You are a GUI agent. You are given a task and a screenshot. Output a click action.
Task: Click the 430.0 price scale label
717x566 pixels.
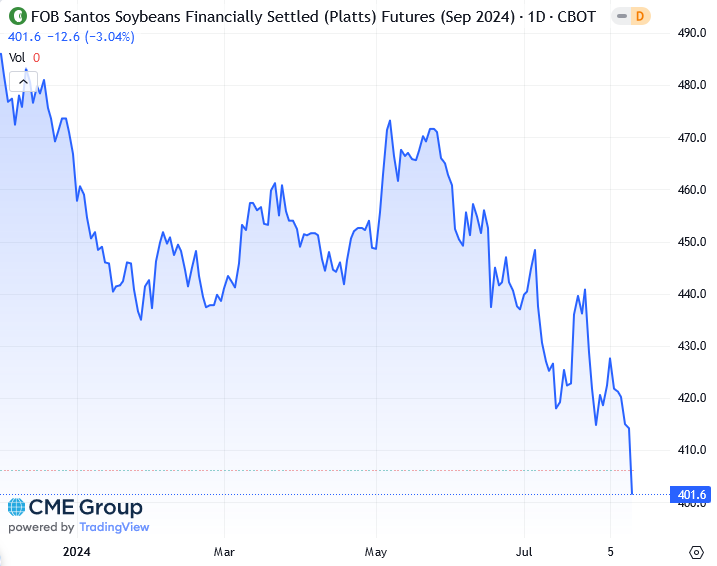tap(692, 346)
